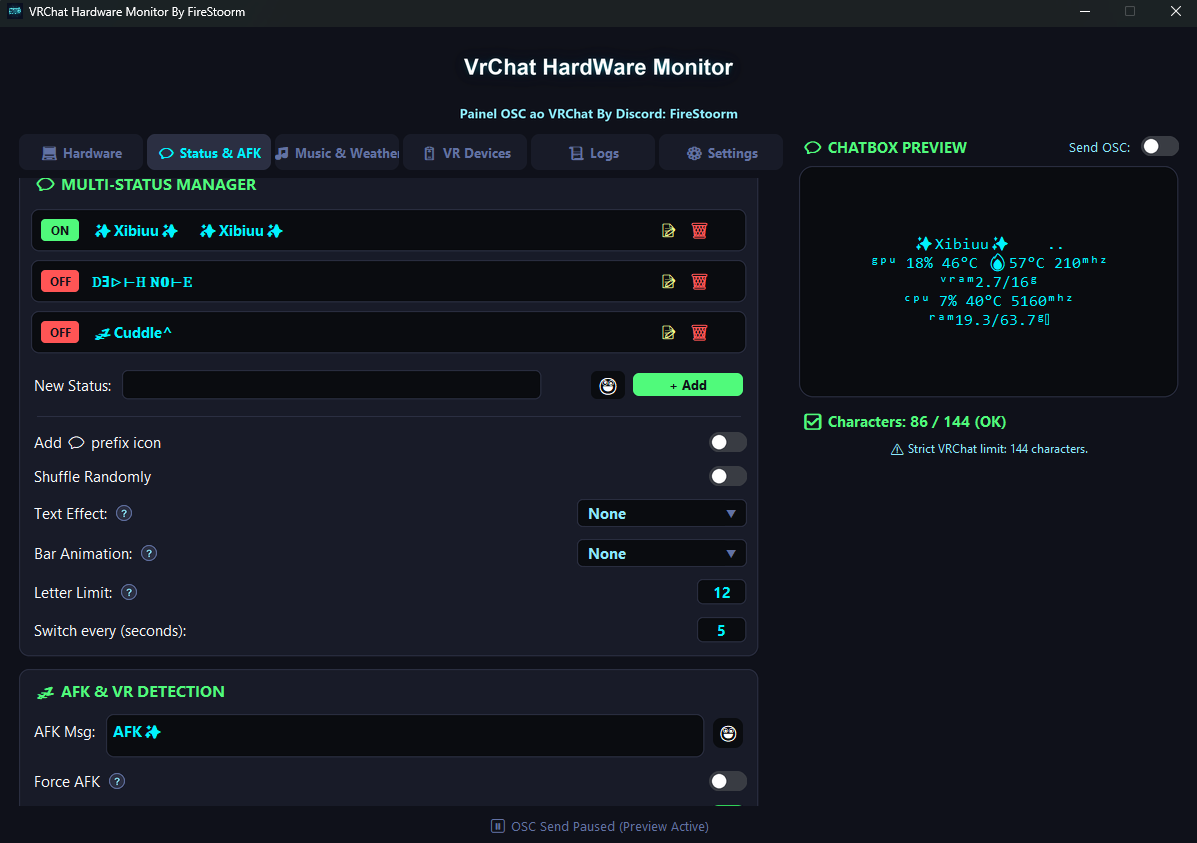Edit the Xibiuu status entry
The height and width of the screenshot is (843, 1197).
point(668,231)
